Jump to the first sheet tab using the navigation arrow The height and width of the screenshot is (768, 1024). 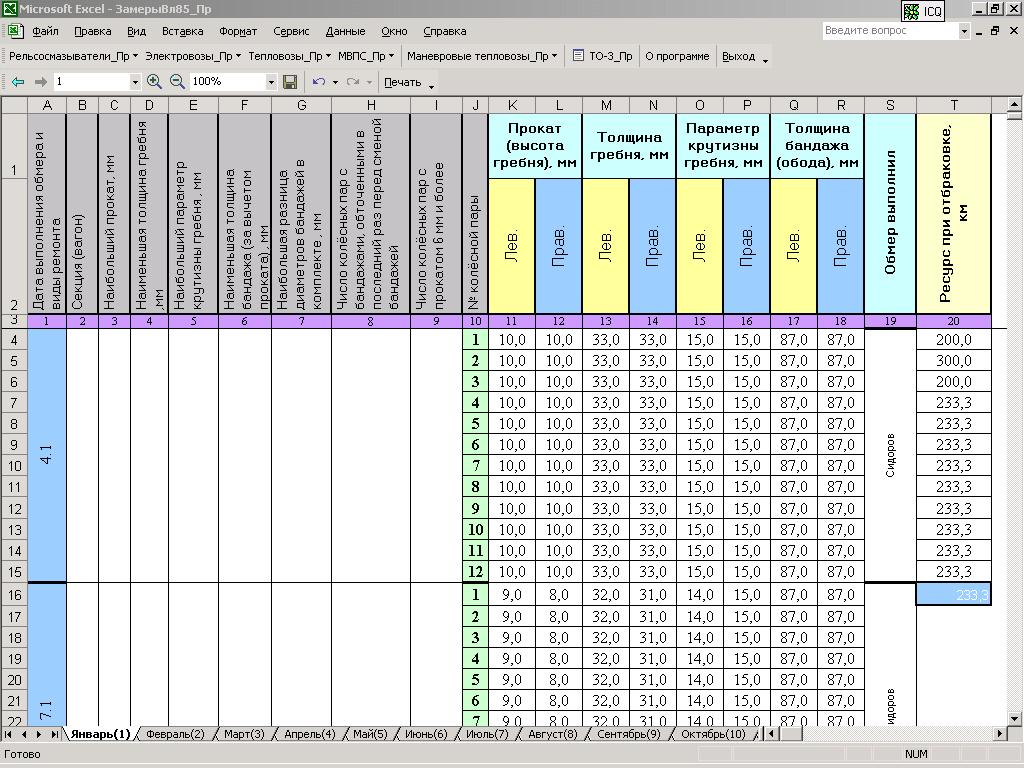pos(10,734)
